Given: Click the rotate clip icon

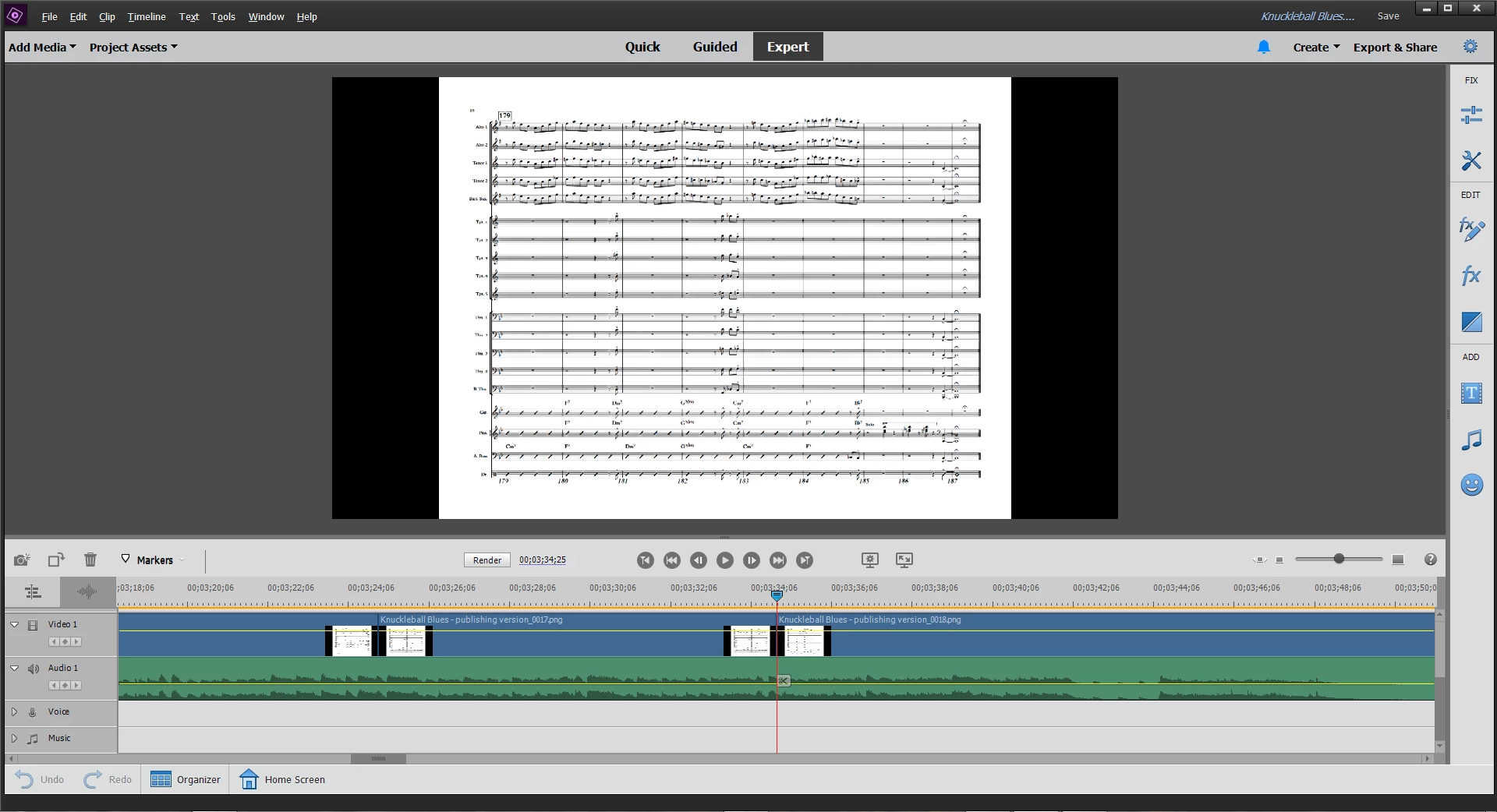Looking at the screenshot, I should point(56,560).
